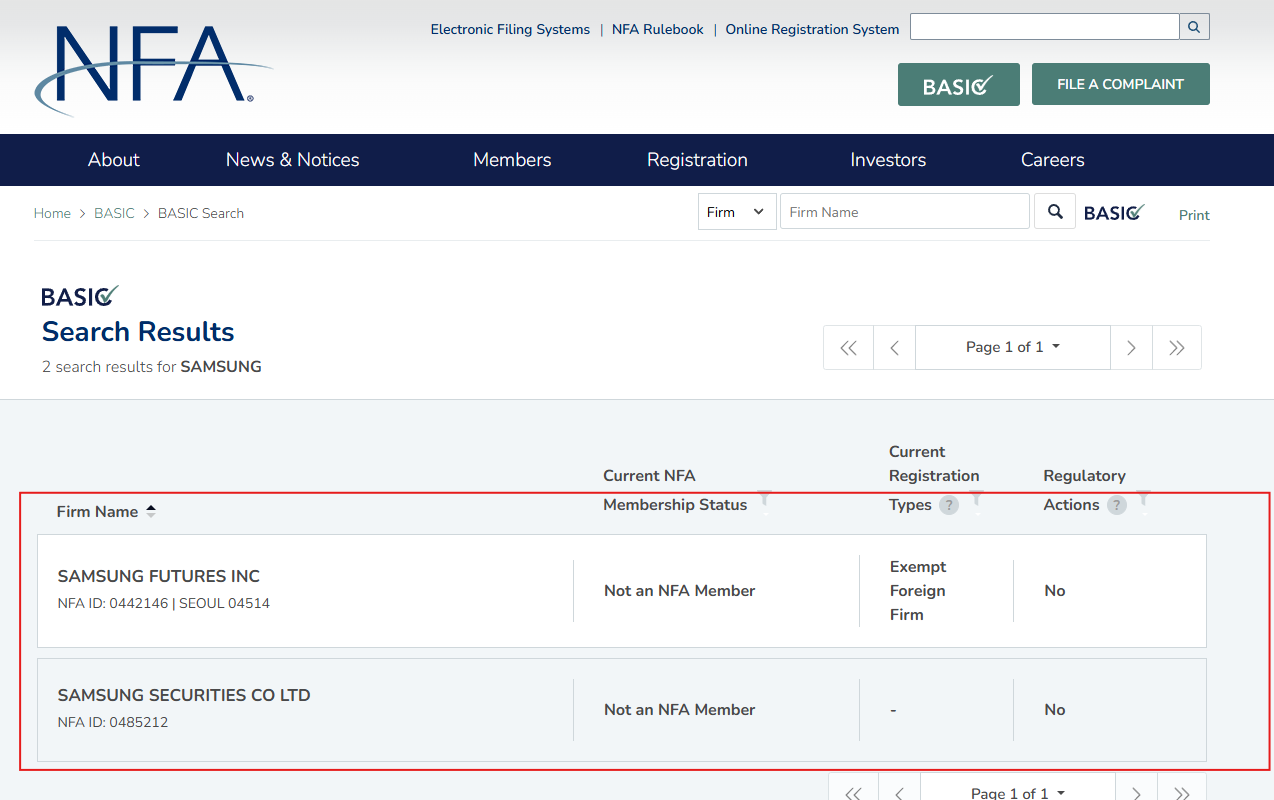Image resolution: width=1274 pixels, height=800 pixels.
Task: Open the NFA Rulebook link
Action: tap(657, 29)
